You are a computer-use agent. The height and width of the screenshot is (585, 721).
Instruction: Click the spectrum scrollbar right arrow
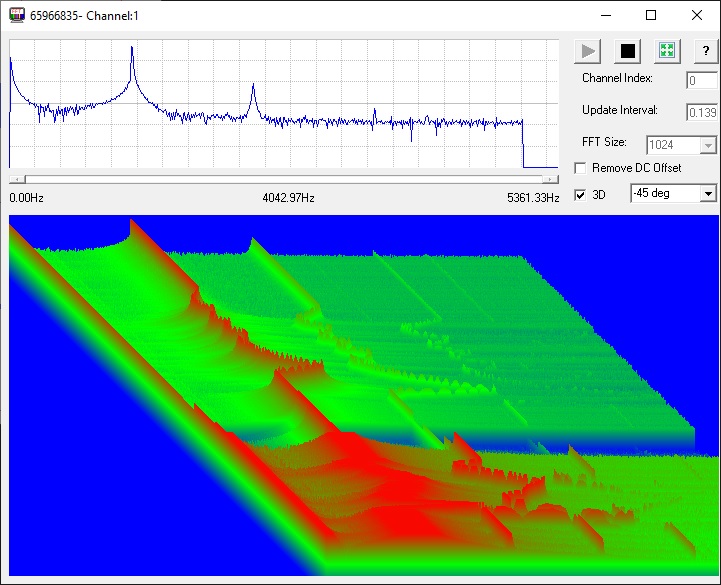pyautogui.click(x=551, y=179)
